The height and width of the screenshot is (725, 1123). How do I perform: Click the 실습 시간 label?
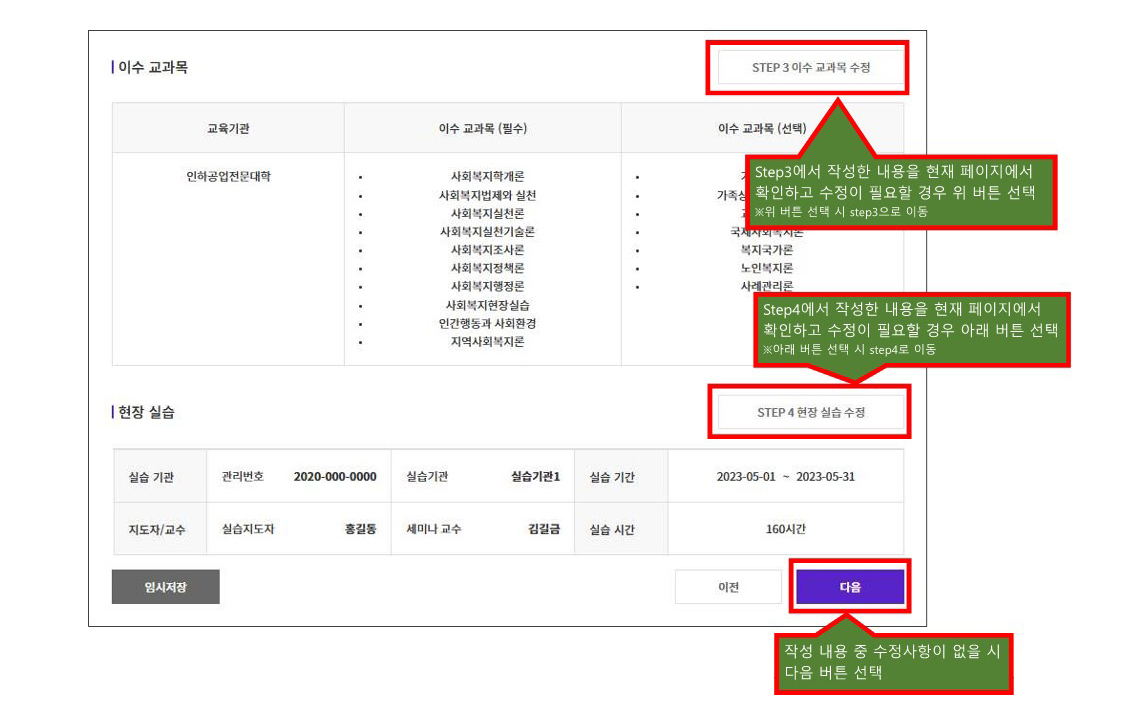612,529
